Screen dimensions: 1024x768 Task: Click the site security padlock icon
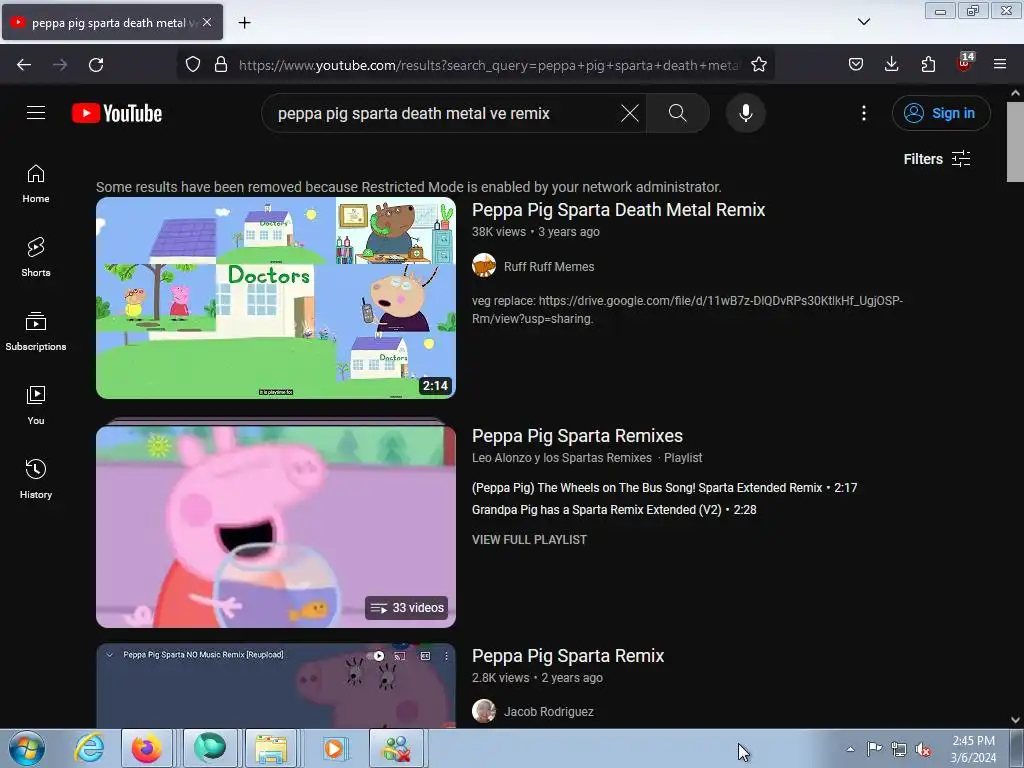(x=221, y=65)
